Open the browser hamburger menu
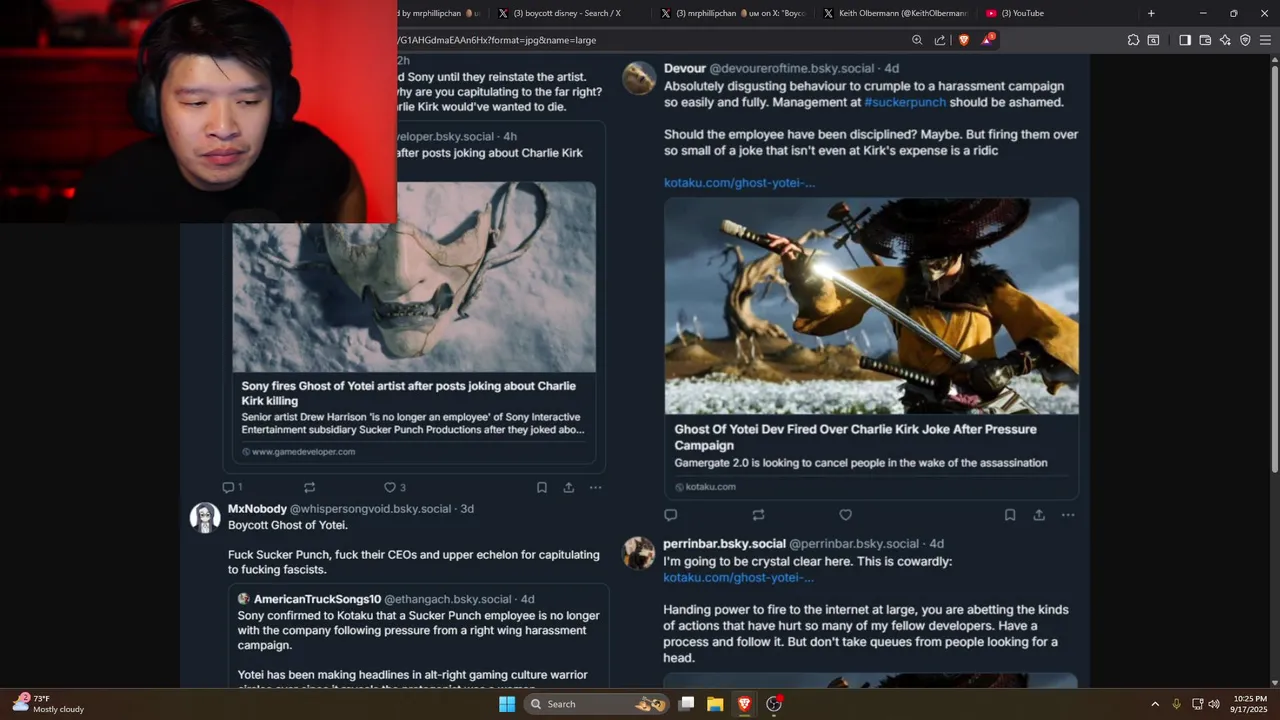Image resolution: width=1280 pixels, height=720 pixels. click(1265, 40)
